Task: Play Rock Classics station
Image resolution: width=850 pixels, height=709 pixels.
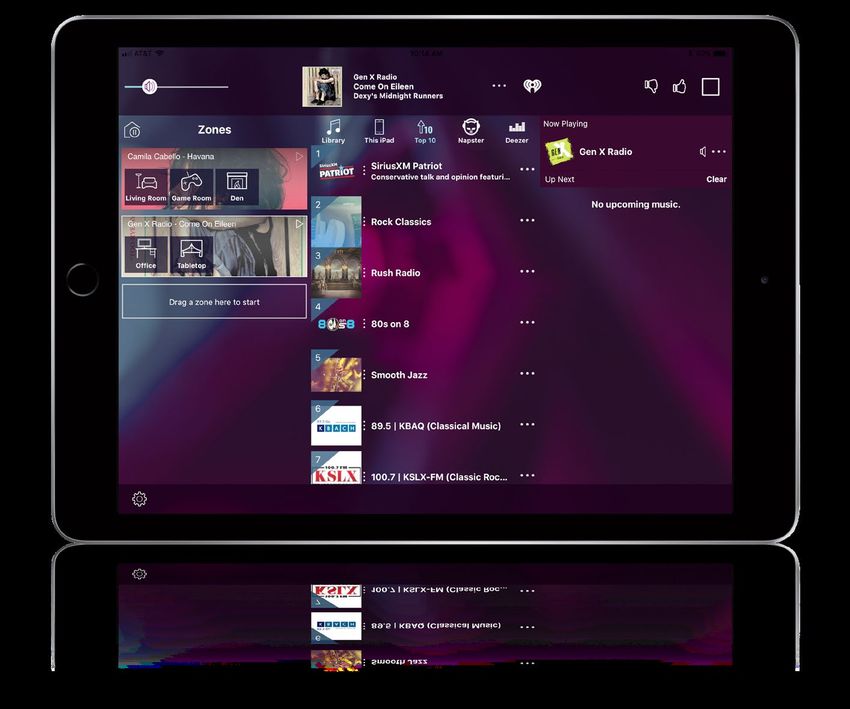Action: click(423, 222)
